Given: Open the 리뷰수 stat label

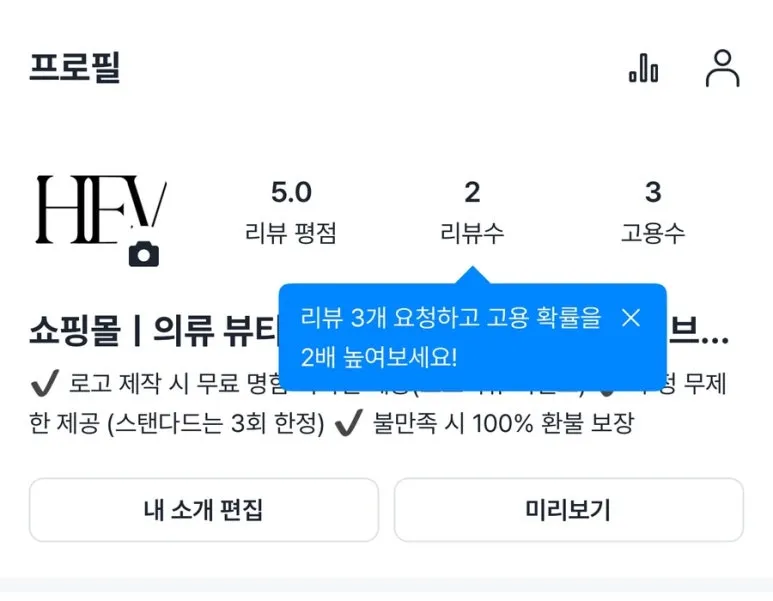Looking at the screenshot, I should click(x=472, y=233).
